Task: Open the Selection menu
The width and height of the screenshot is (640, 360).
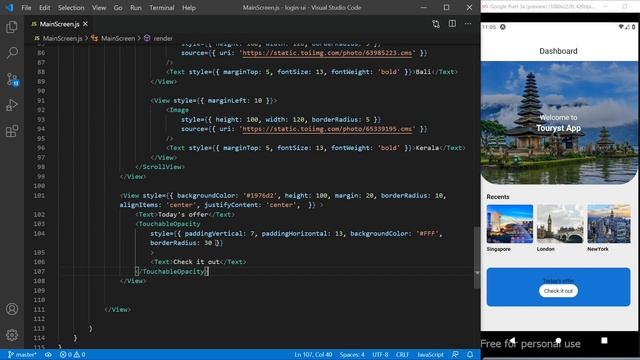Action: 71,8
